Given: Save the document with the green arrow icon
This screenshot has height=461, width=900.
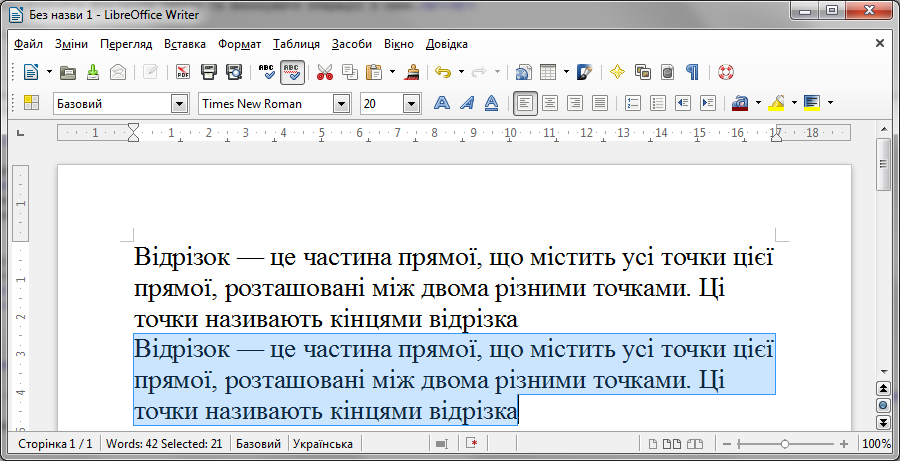Looking at the screenshot, I should [x=92, y=72].
